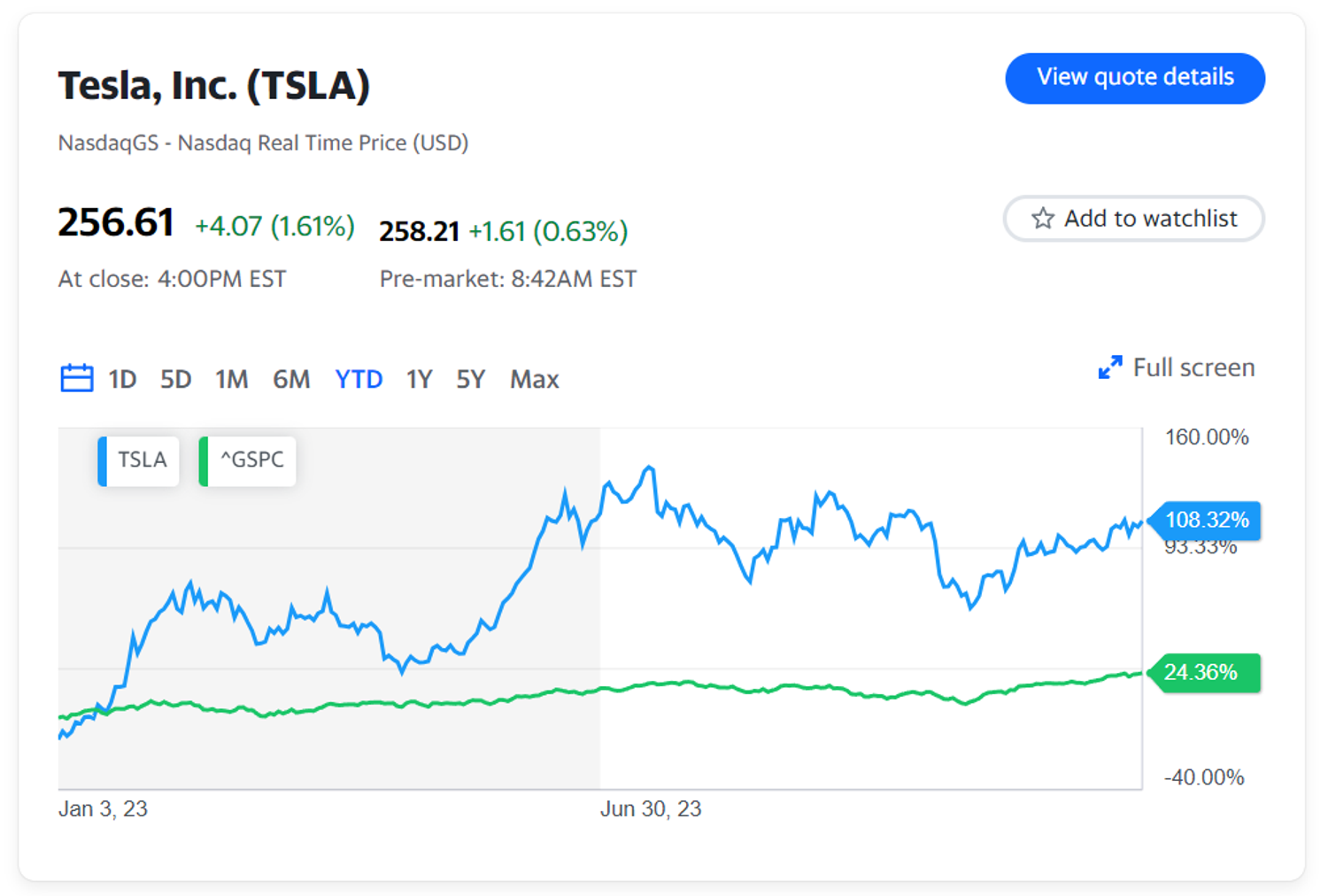The image size is (1328, 896).
Task: Show the 1Y chart range
Action: coord(419,379)
